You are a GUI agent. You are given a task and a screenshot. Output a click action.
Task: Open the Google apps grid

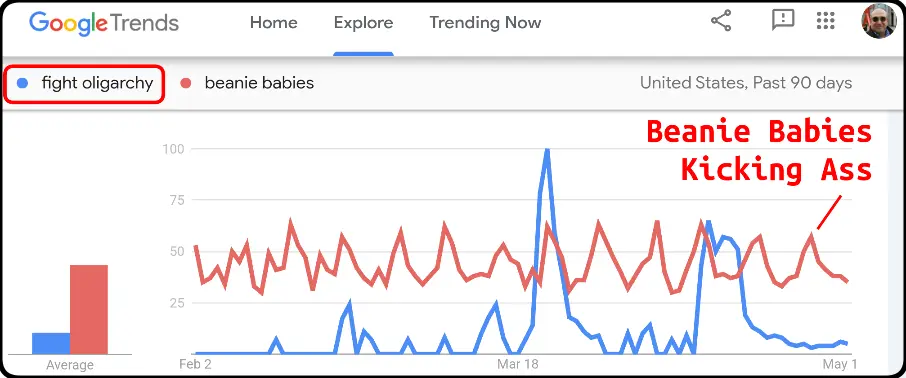[826, 21]
